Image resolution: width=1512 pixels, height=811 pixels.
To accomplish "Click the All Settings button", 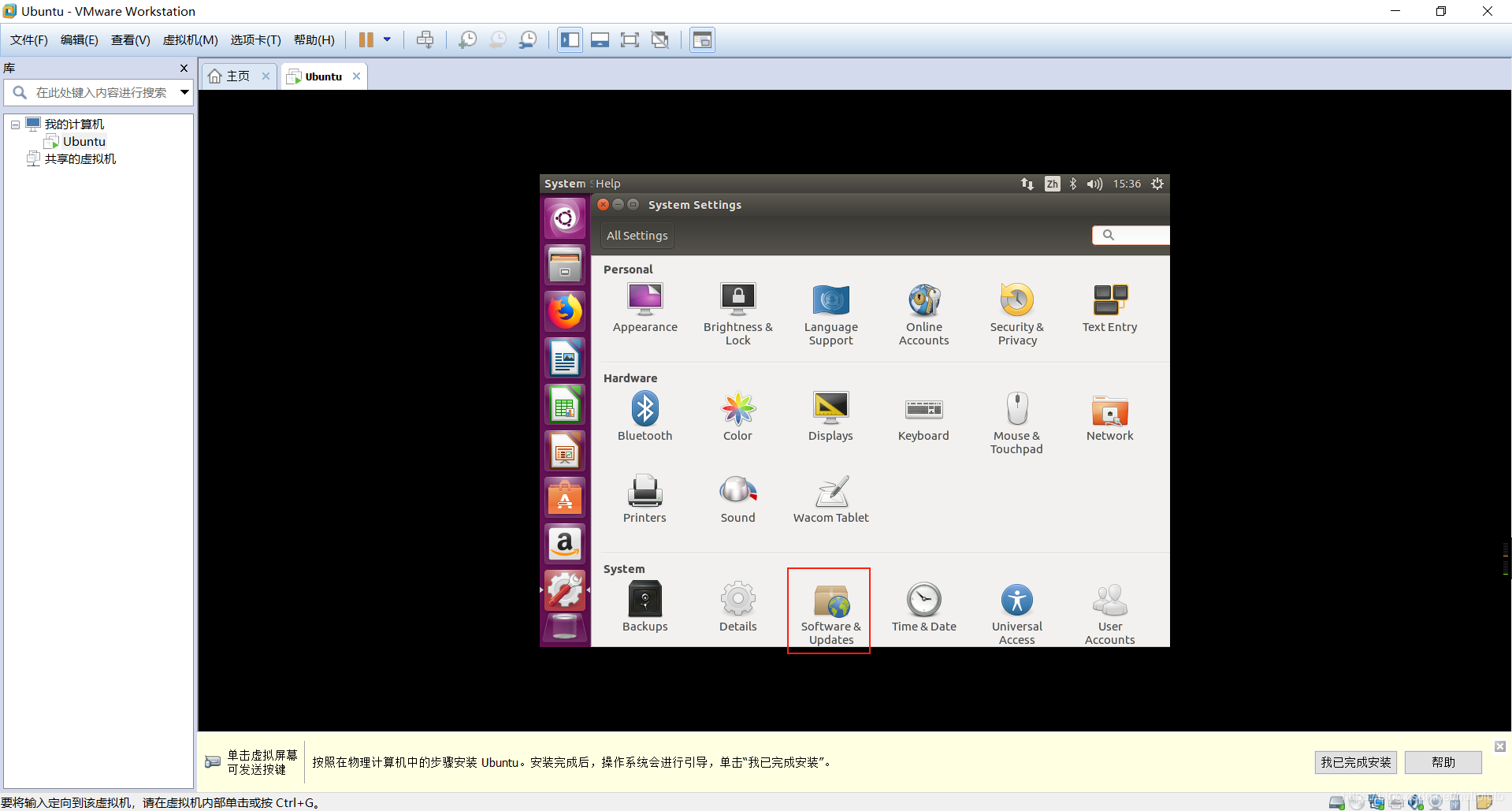I will (637, 236).
